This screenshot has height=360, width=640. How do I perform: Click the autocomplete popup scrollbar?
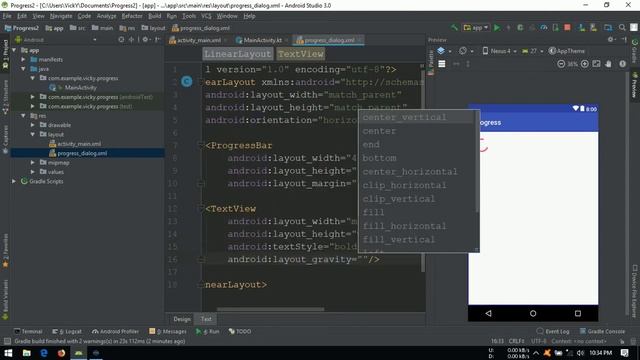(477, 162)
